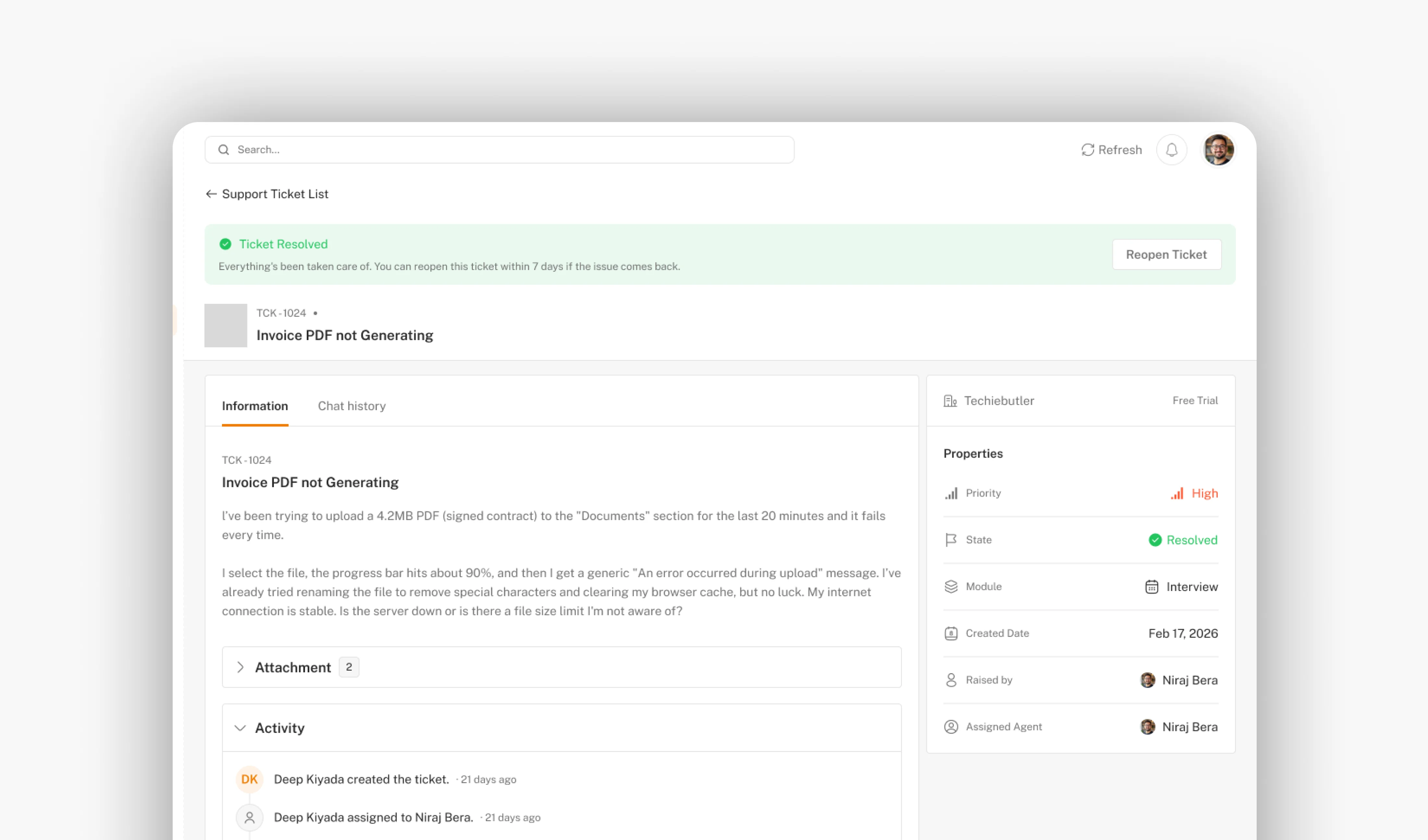Click the Module layers icon
The image size is (1428, 840).
point(952,587)
